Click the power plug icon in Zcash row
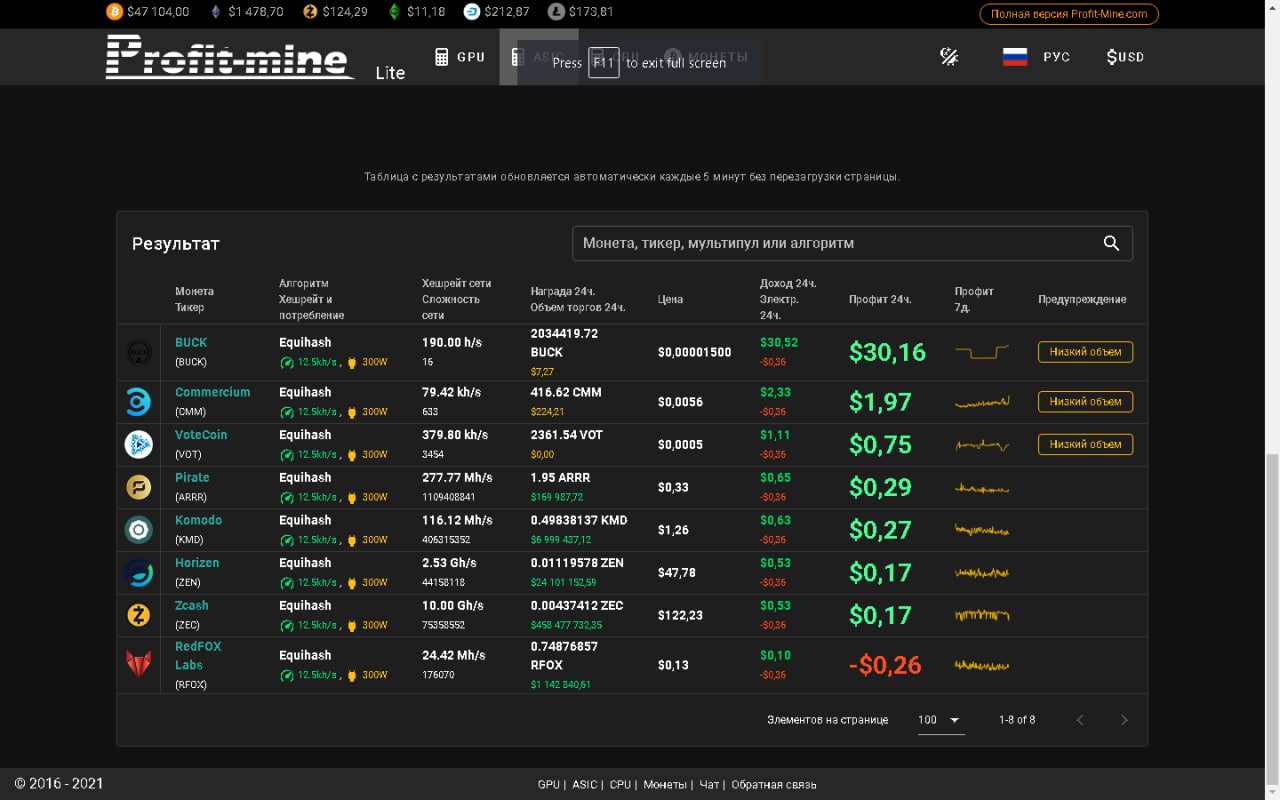Viewport: 1280px width, 800px height. pyautogui.click(x=351, y=625)
